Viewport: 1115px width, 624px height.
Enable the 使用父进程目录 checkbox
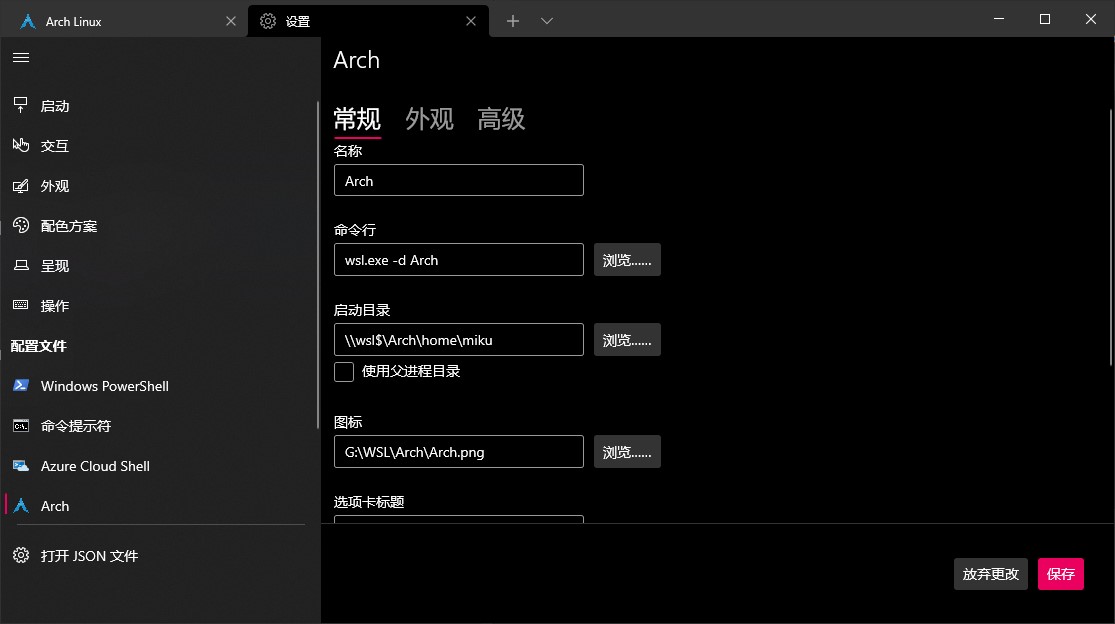pyautogui.click(x=343, y=372)
